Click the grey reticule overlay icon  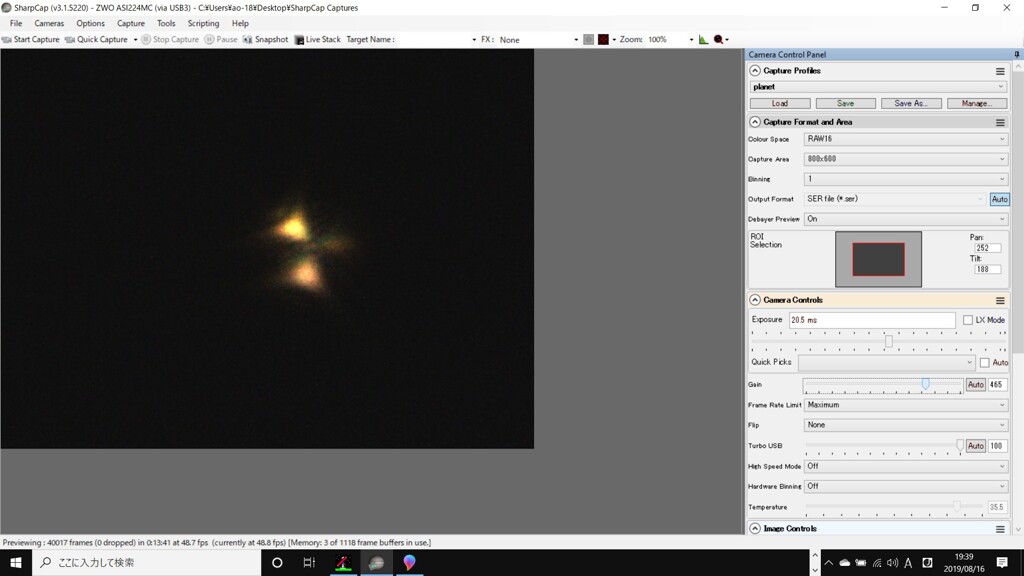[588, 40]
